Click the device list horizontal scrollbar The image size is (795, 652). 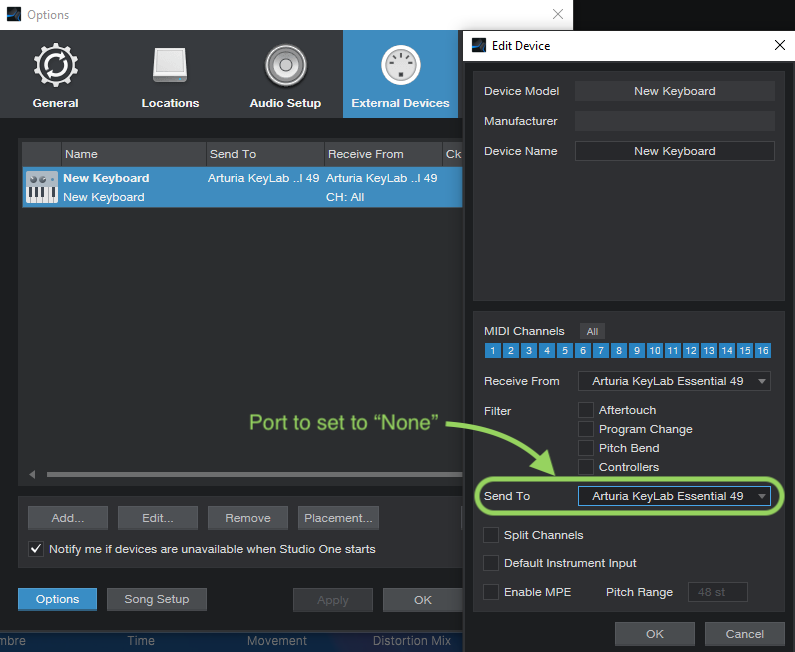pyautogui.click(x=255, y=475)
